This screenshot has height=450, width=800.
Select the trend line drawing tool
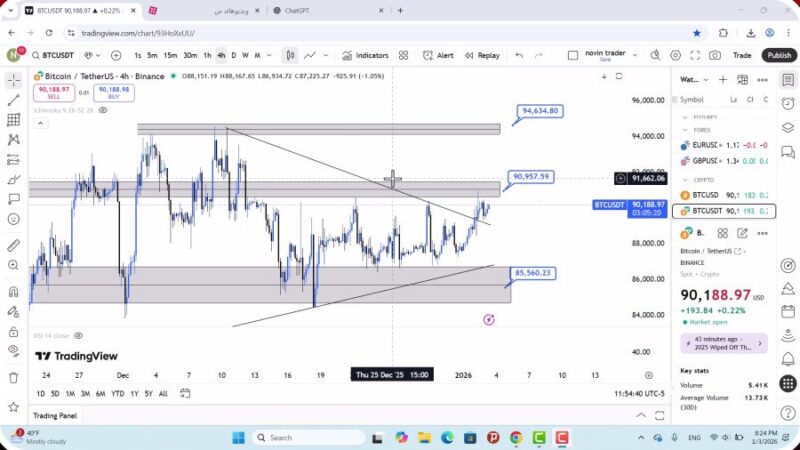[x=13, y=100]
